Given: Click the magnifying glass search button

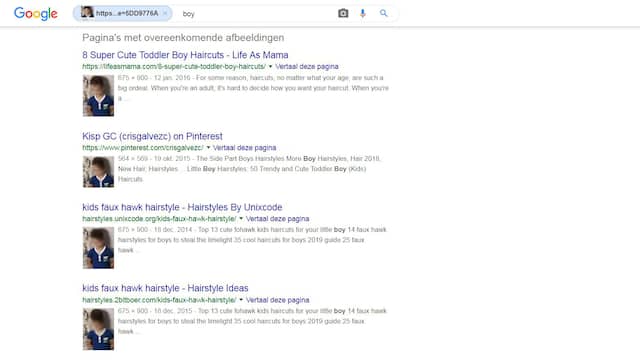Looking at the screenshot, I should point(383,13).
